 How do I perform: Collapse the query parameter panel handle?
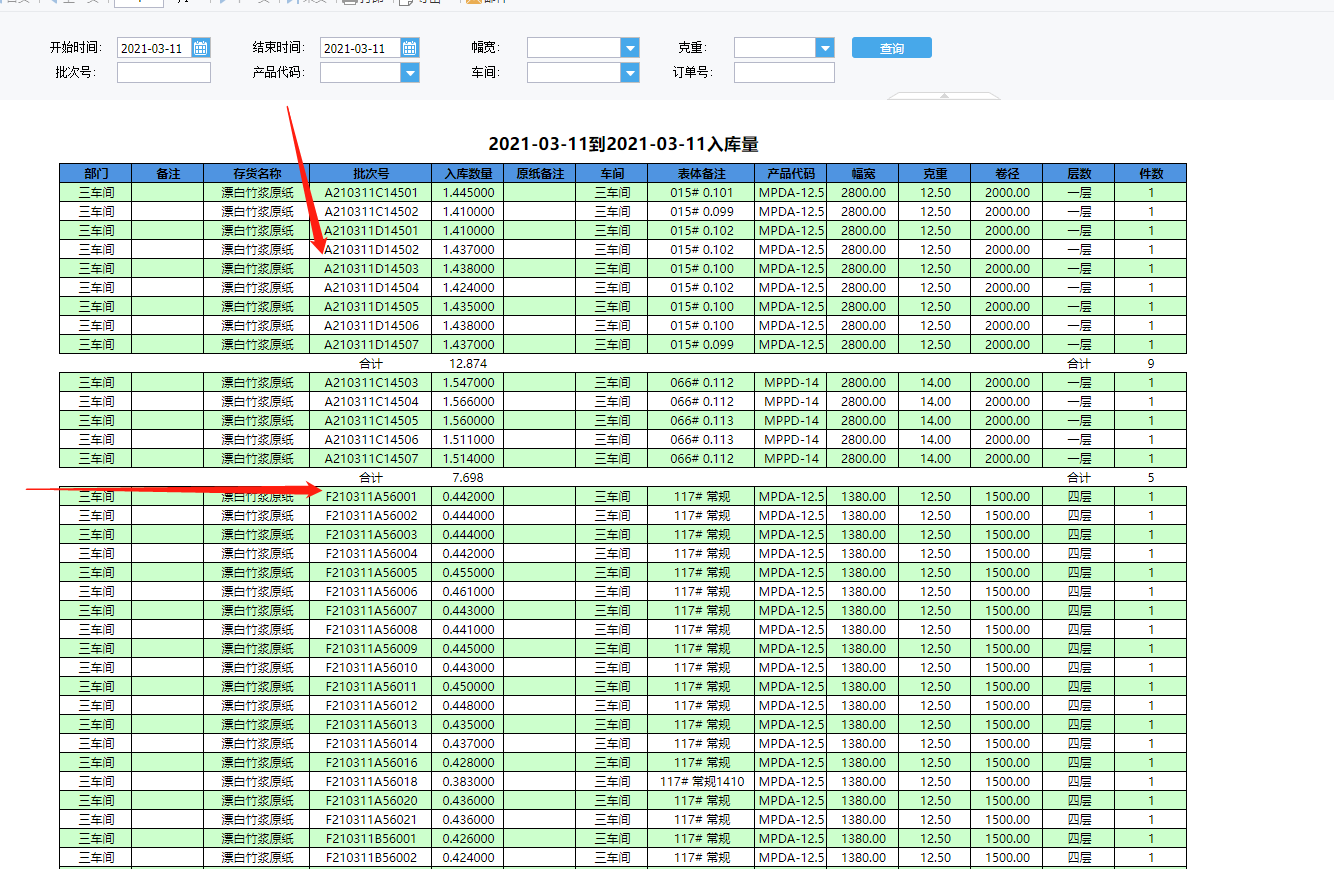[x=944, y=96]
